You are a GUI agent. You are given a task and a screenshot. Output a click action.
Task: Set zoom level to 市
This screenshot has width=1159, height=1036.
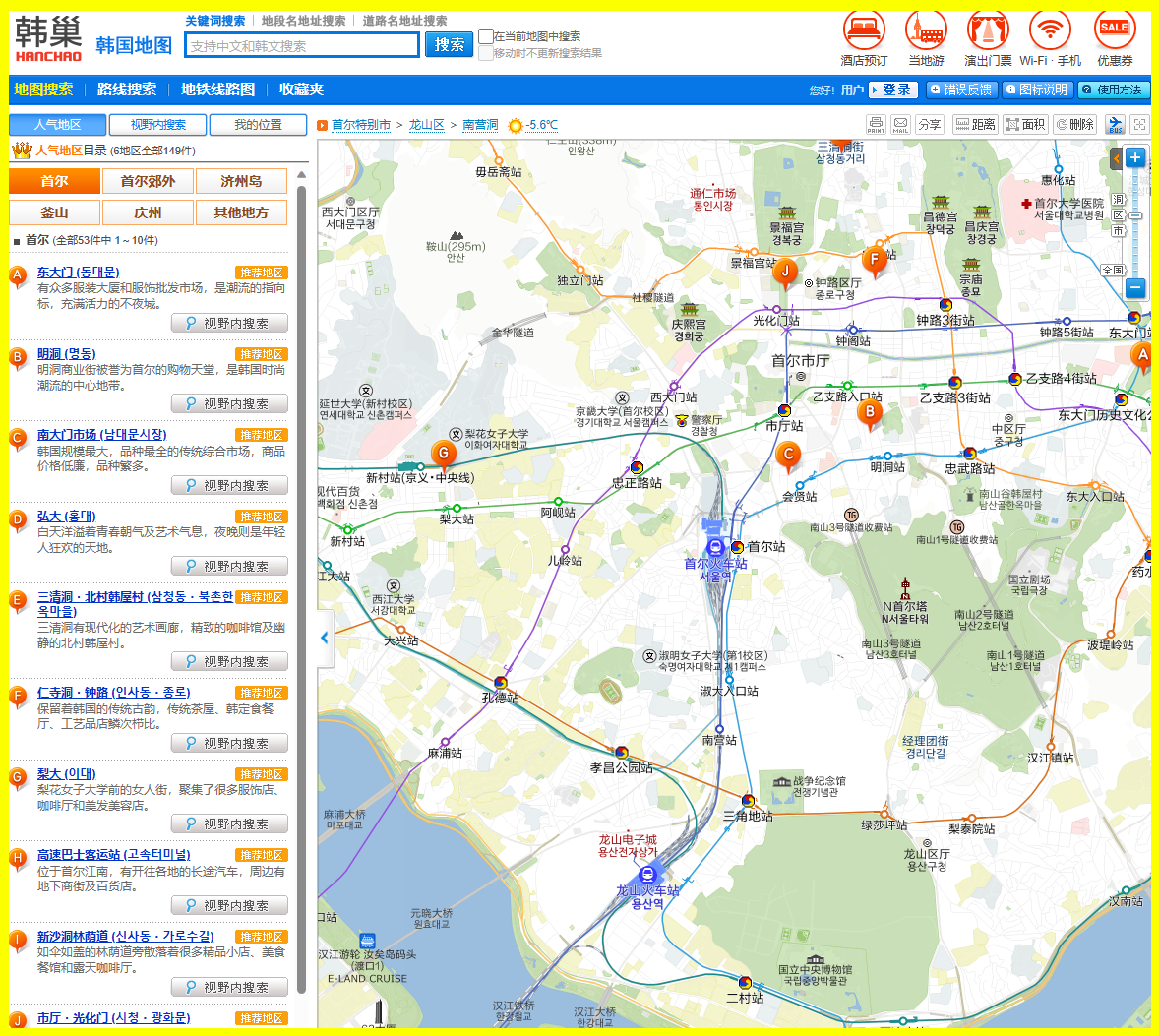(1119, 230)
